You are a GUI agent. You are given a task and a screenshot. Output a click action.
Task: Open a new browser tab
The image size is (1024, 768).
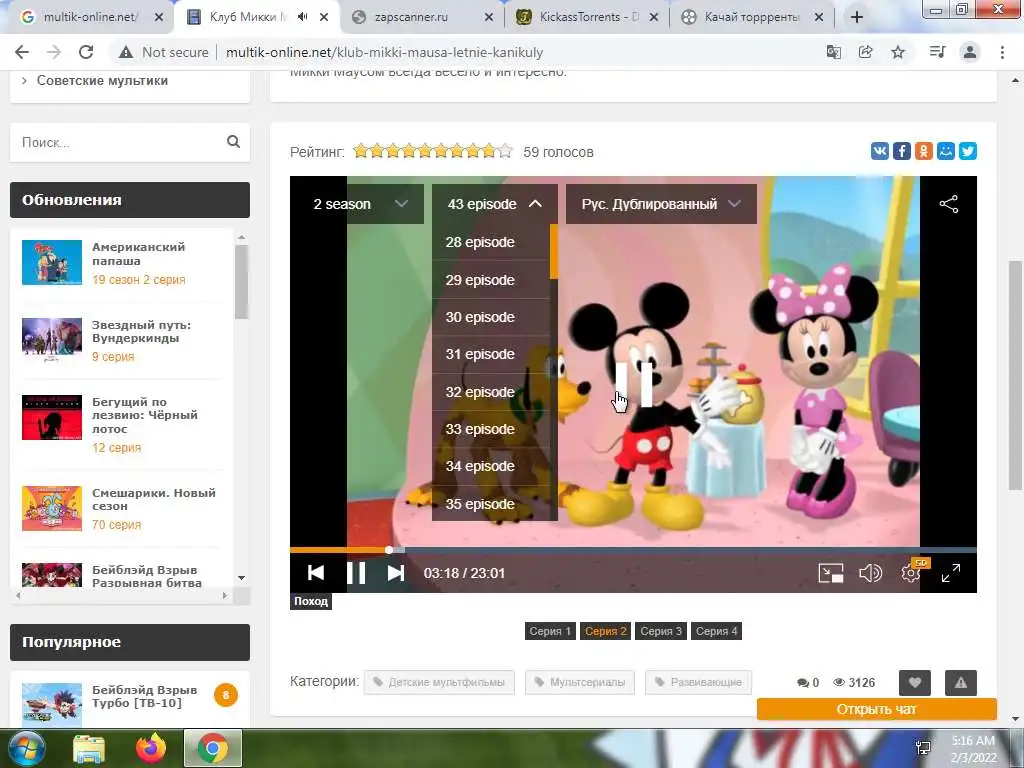click(857, 18)
